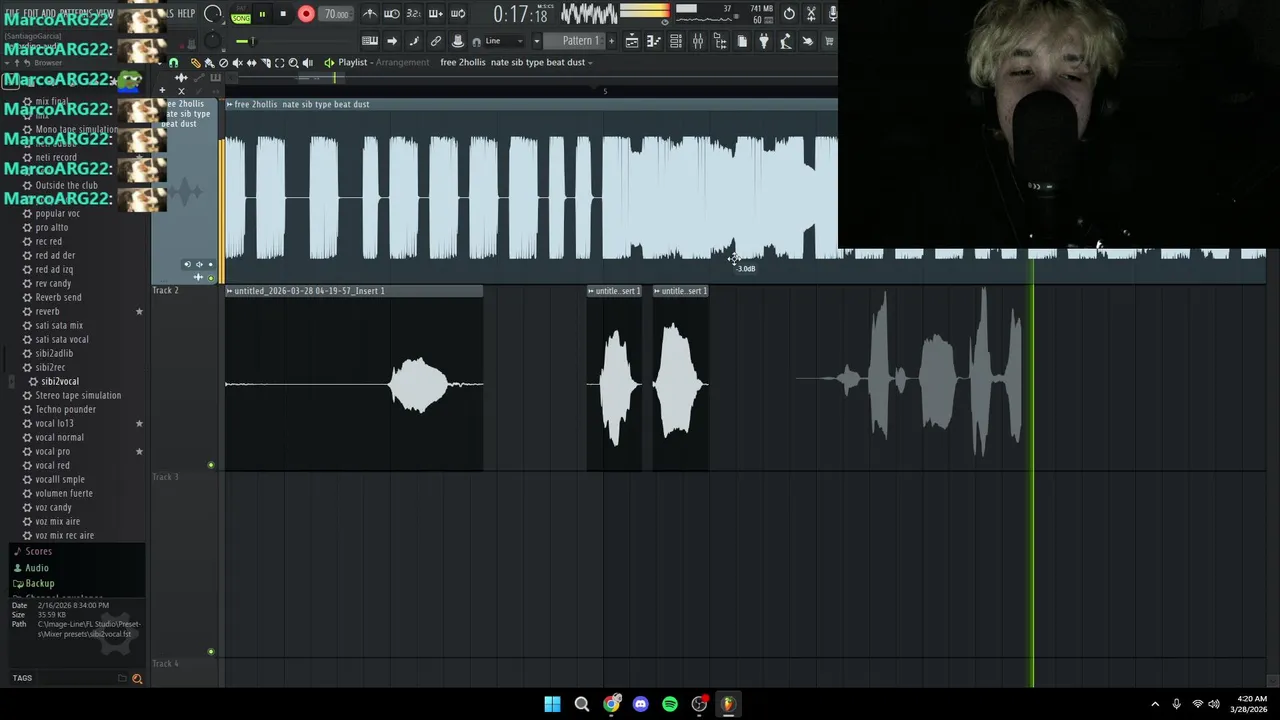Image resolution: width=1280 pixels, height=720 pixels.
Task: Toggle the stamp tool icon in toolbar
Action: tap(457, 41)
